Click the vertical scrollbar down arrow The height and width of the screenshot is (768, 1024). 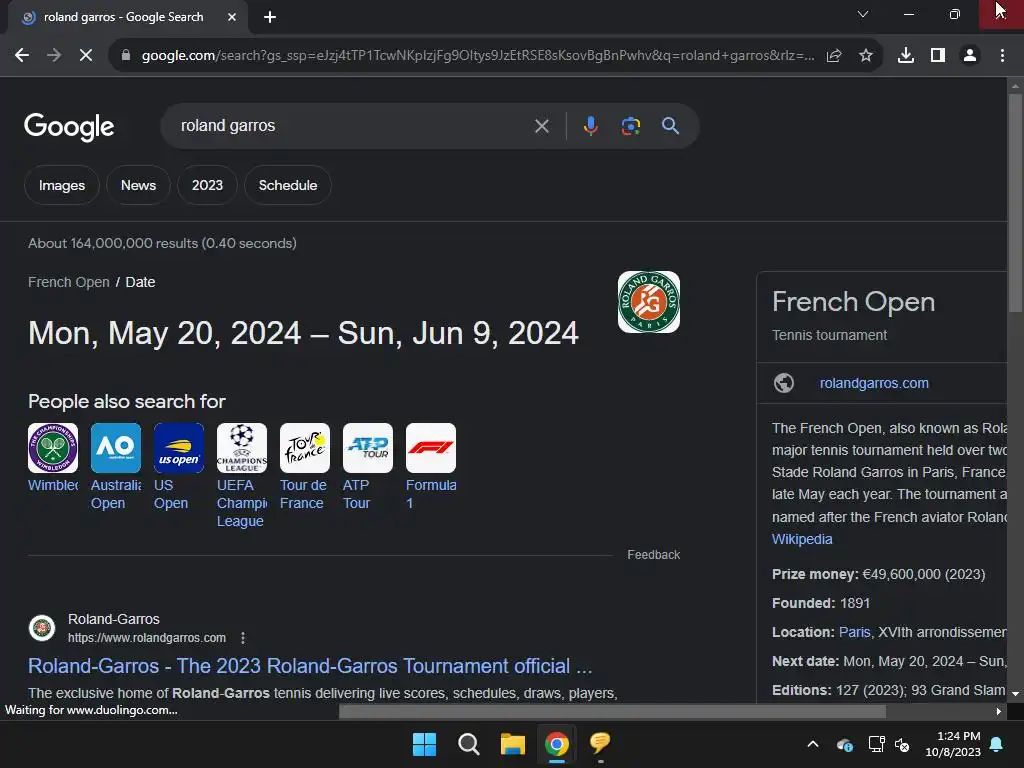1015,694
